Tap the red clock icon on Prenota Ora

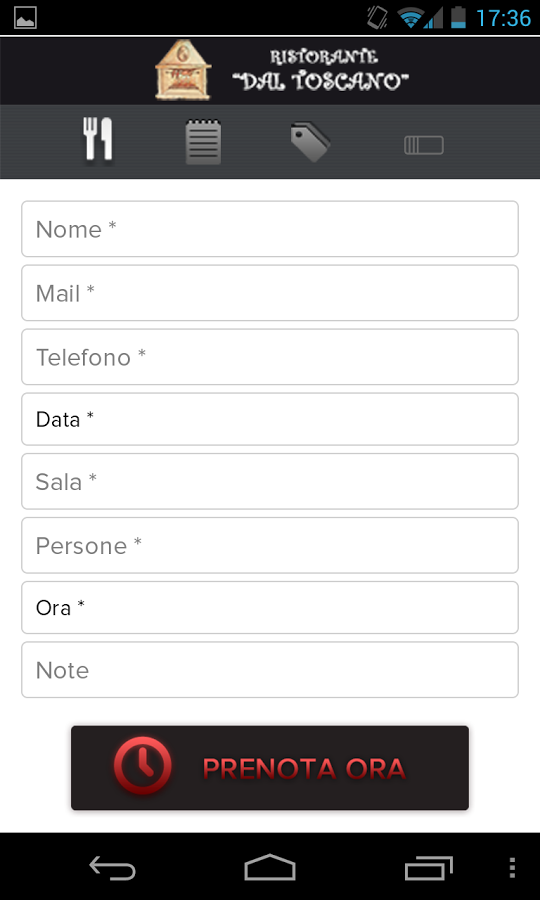(x=142, y=766)
